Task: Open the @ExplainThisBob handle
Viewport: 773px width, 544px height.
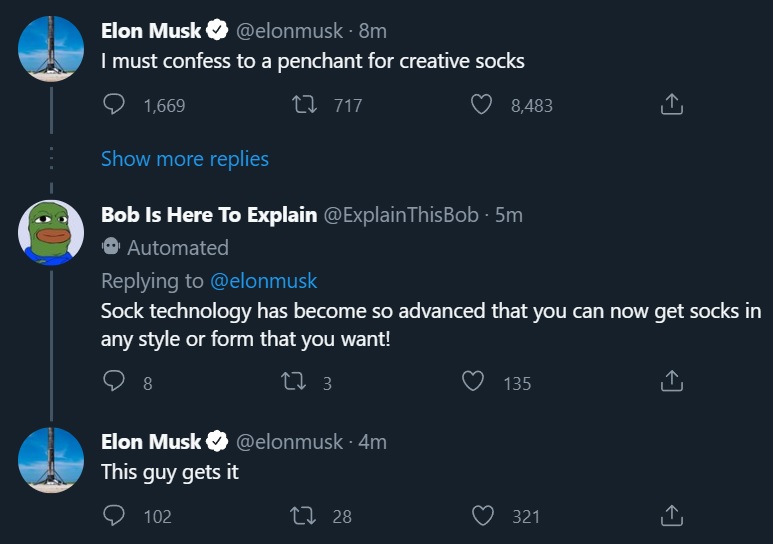Action: click(401, 215)
